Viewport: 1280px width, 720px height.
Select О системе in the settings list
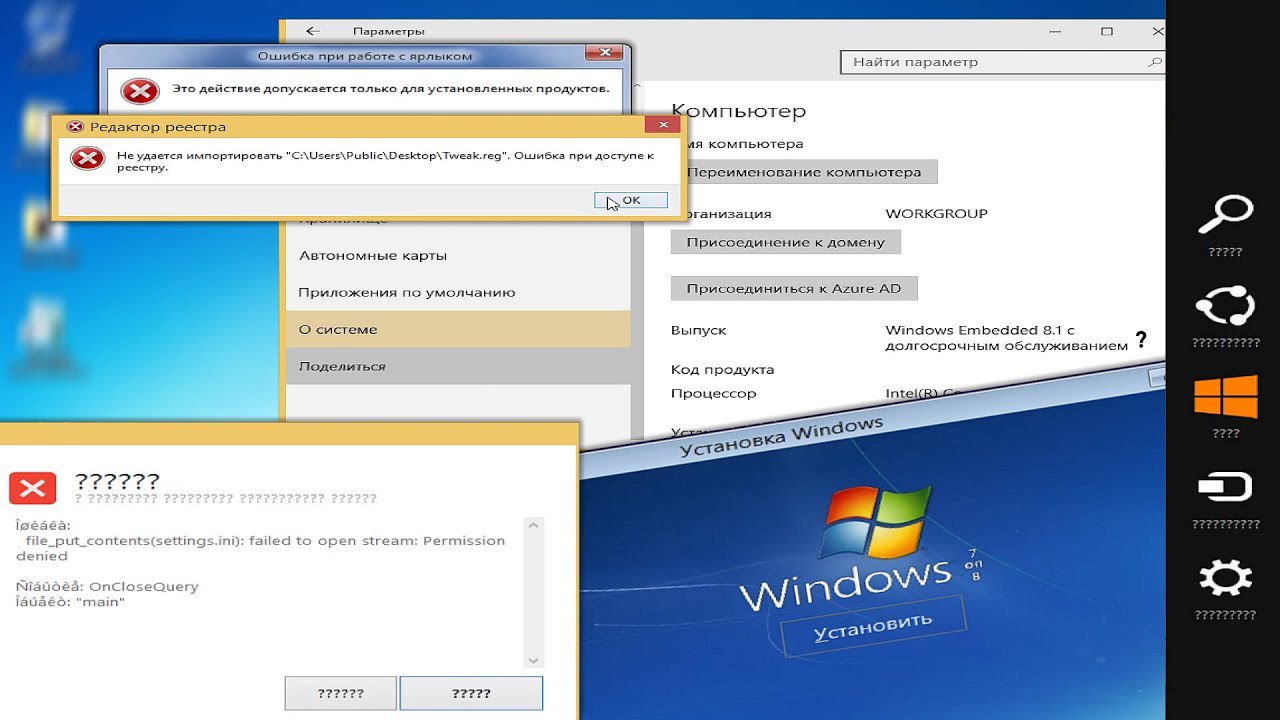458,329
